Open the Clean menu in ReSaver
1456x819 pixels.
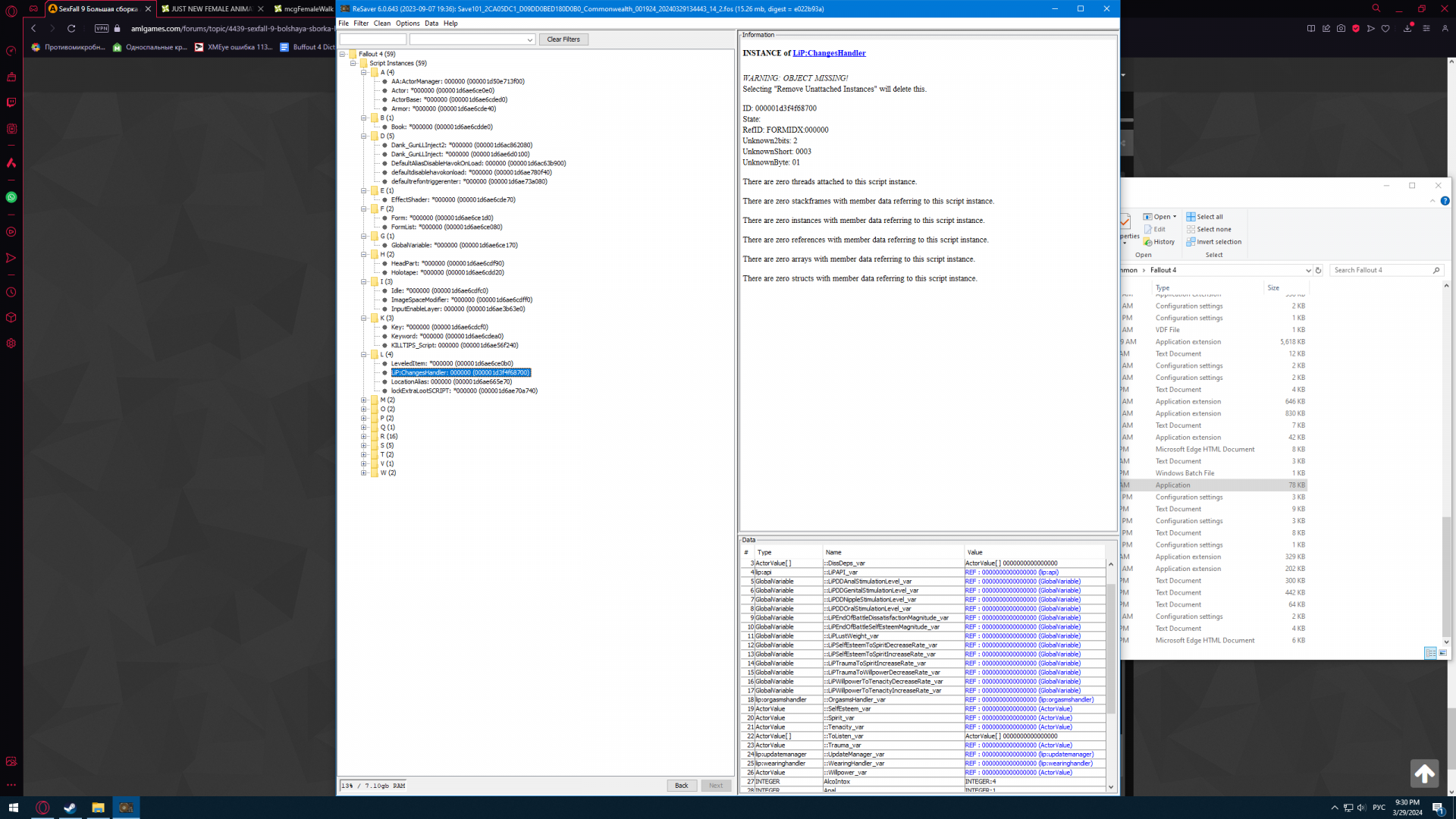(381, 24)
